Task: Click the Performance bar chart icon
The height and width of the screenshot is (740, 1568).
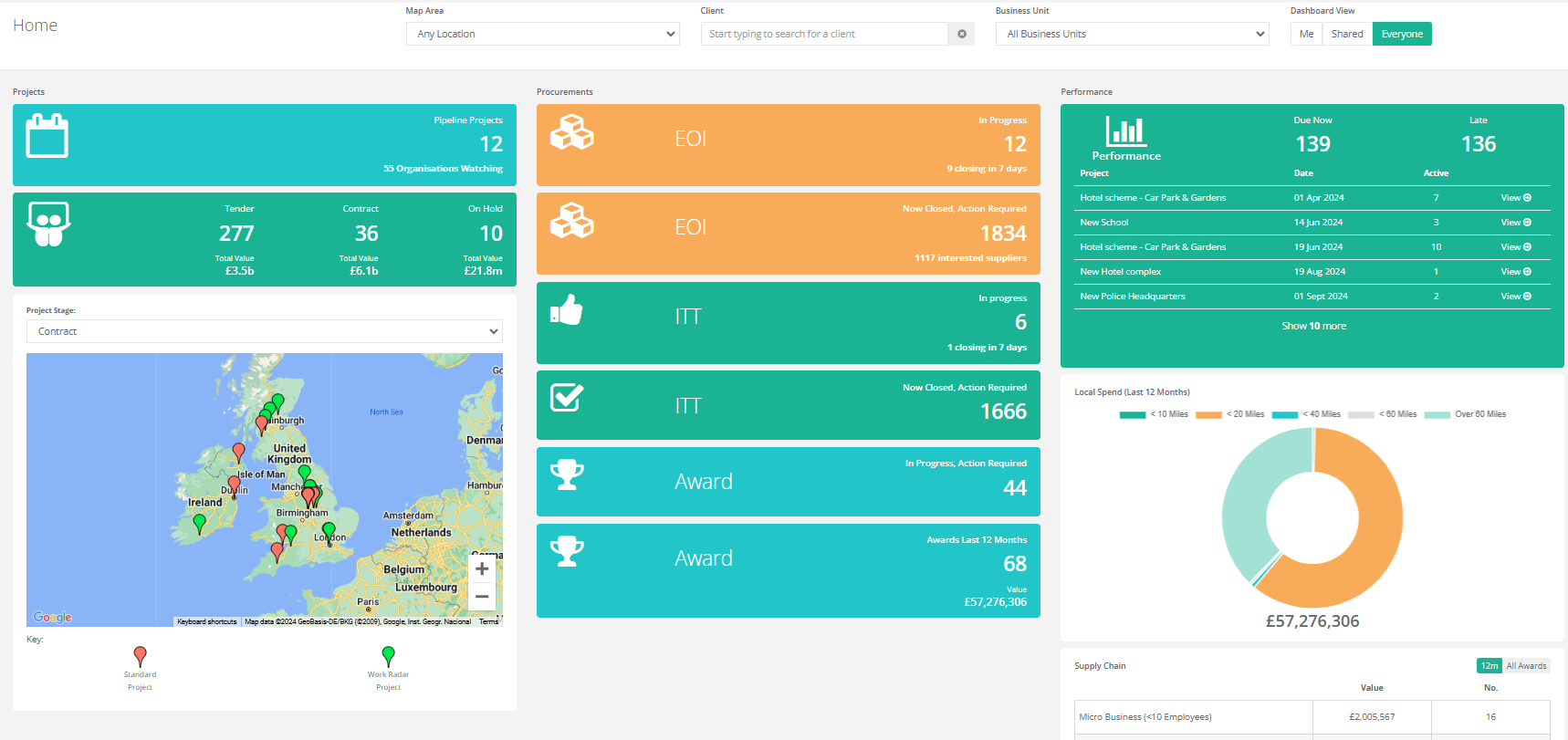Action: [x=1125, y=131]
